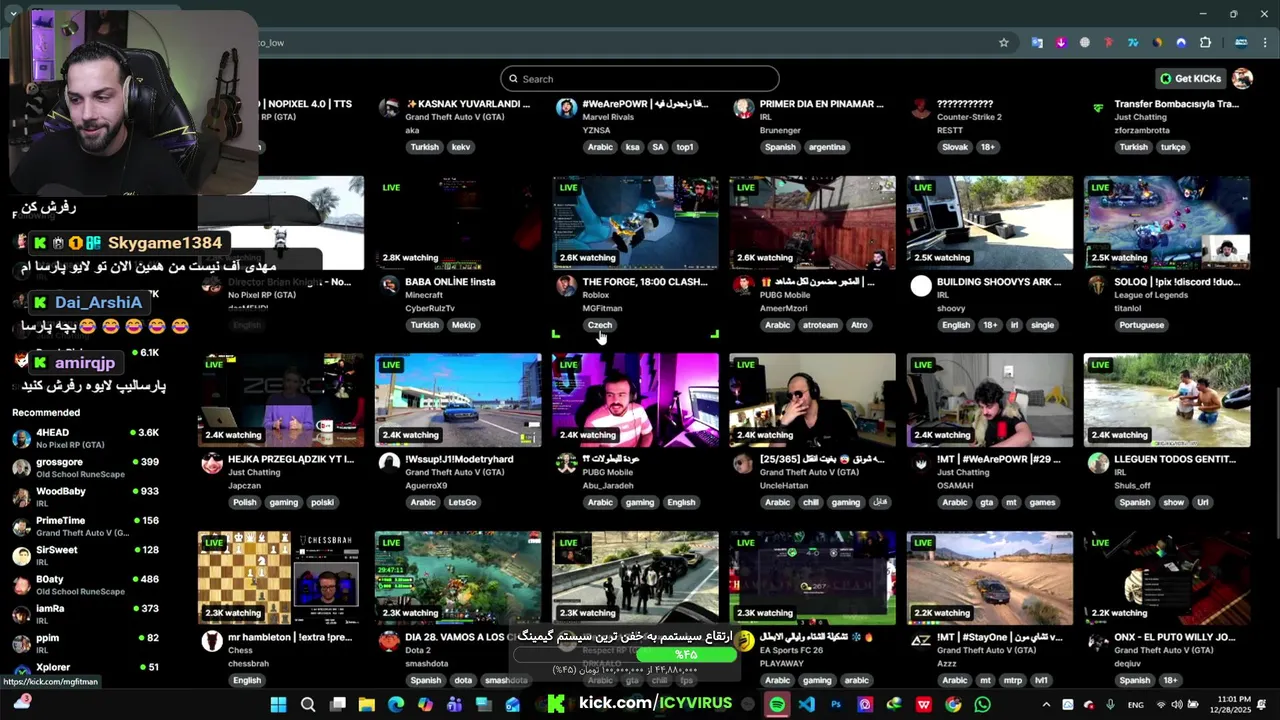
Task: Click the taskbar volume icon
Action: click(1176, 705)
